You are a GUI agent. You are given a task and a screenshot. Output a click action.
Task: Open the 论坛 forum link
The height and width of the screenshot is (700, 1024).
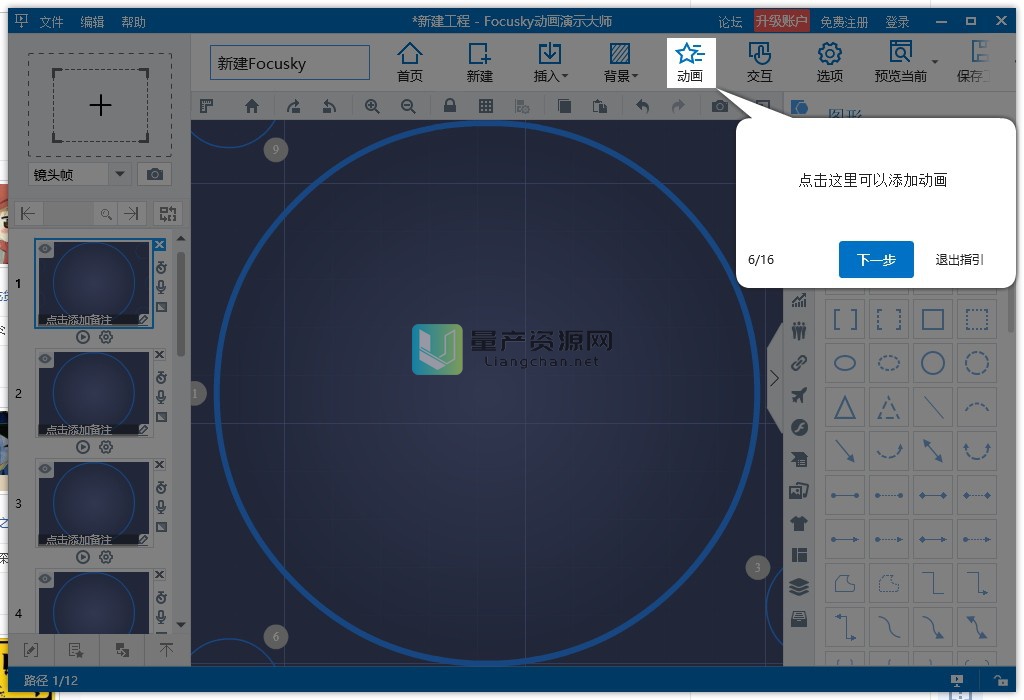730,22
